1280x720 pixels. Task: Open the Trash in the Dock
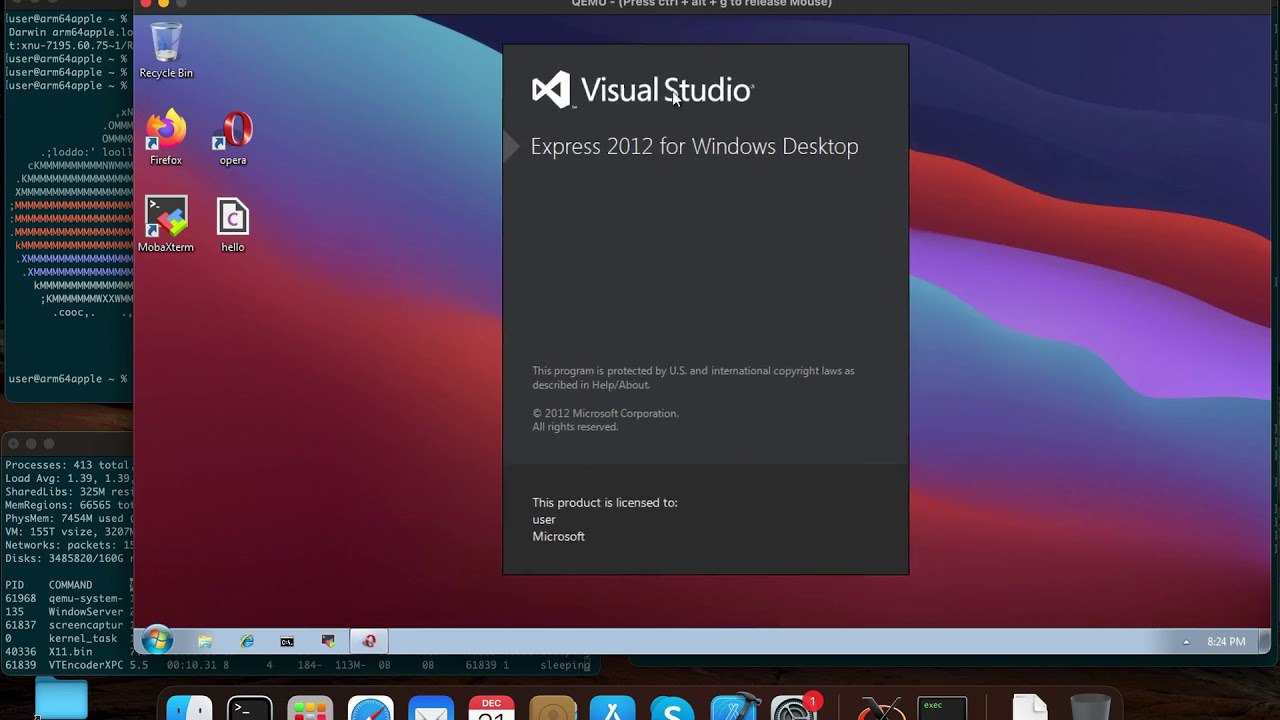pyautogui.click(x=1090, y=708)
